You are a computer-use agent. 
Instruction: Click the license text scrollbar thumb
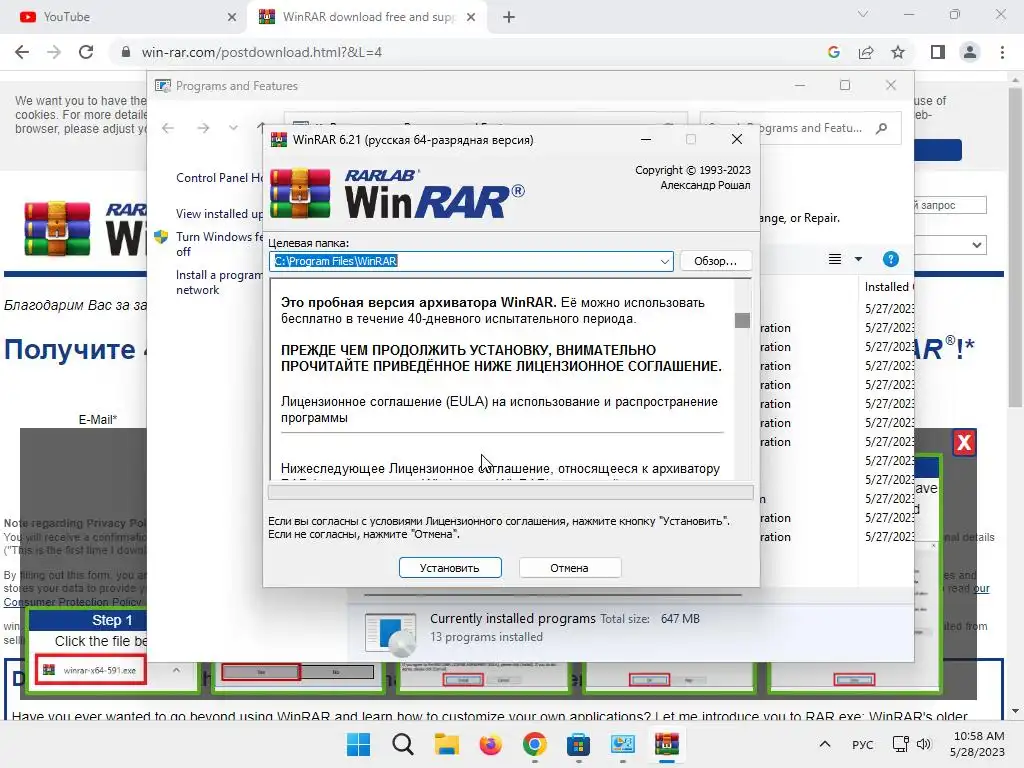click(x=742, y=320)
